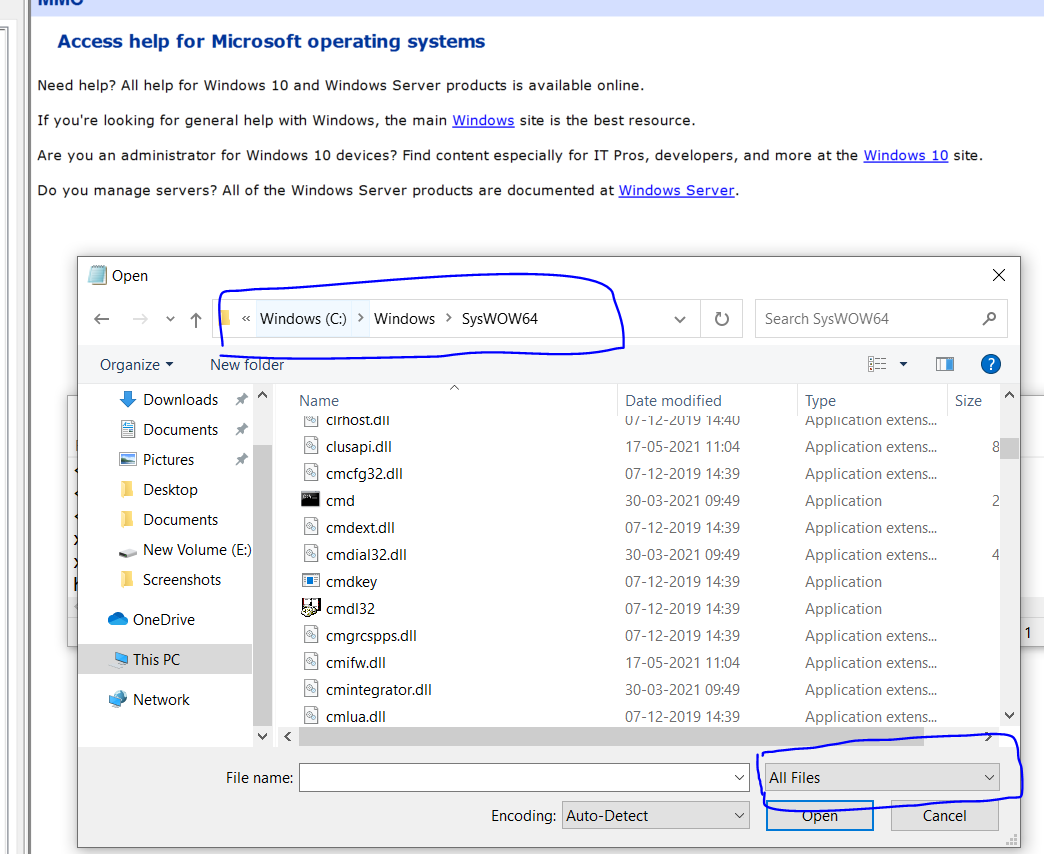Open the Organize menu
Image resolution: width=1044 pixels, height=854 pixels.
(136, 365)
